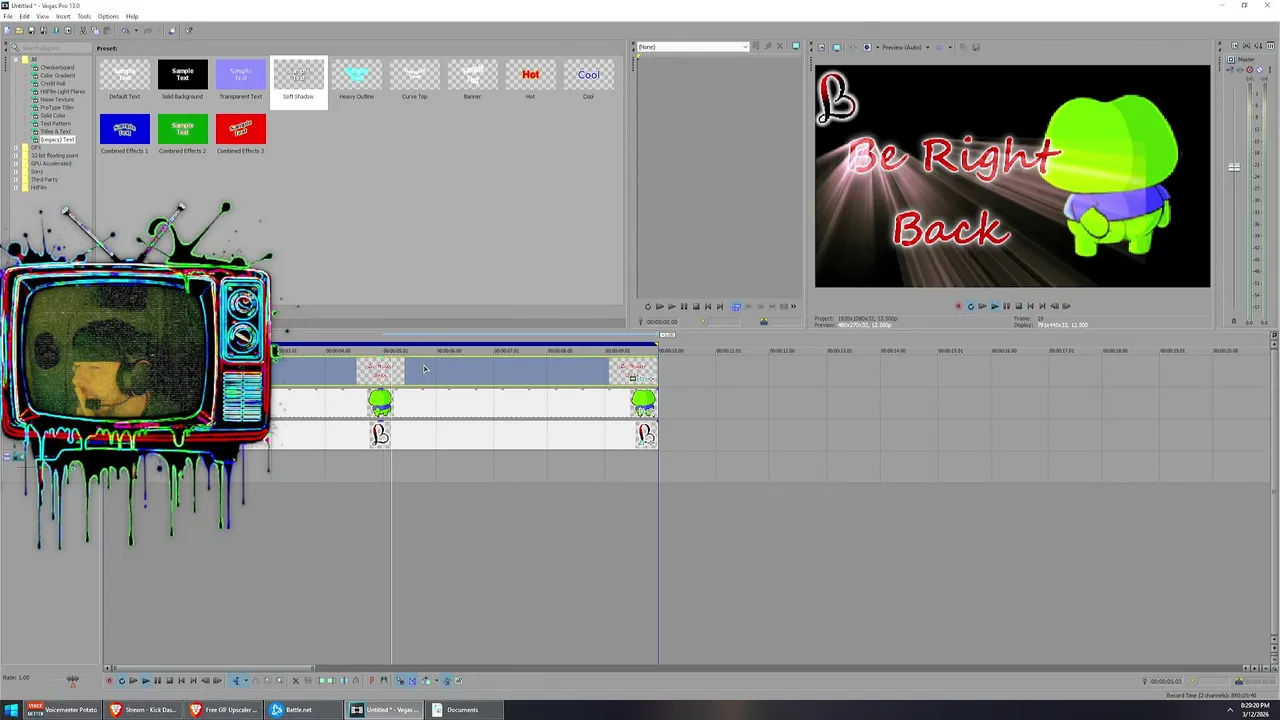Open the Insert menu
Viewport: 1280px width, 720px height.
(63, 16)
